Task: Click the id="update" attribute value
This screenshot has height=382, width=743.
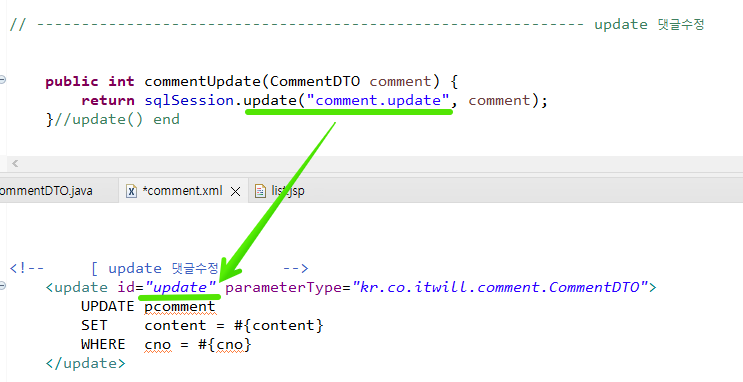Action: tap(181, 287)
